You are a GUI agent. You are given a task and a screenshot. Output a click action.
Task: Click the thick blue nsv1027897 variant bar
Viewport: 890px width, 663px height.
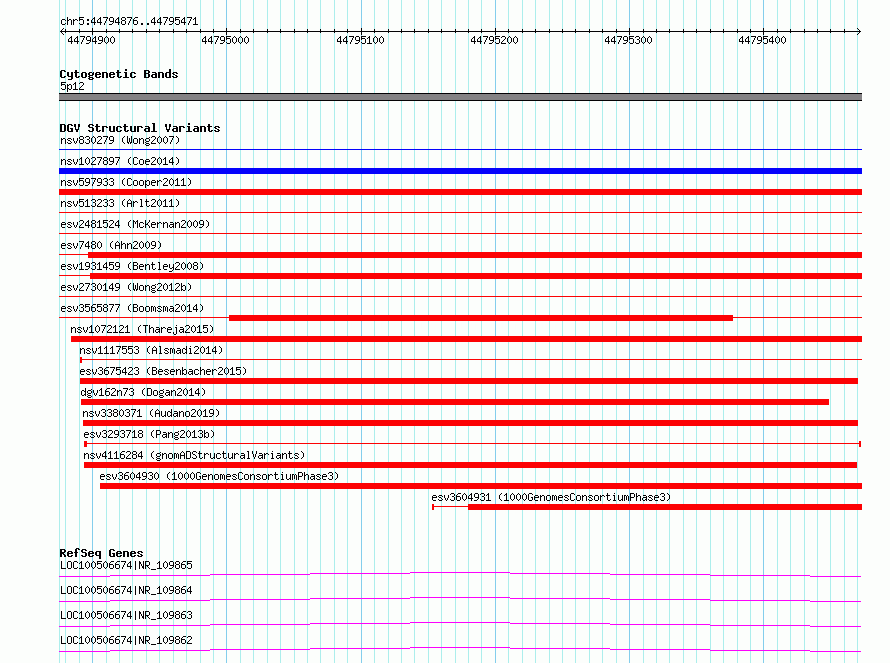pos(460,171)
